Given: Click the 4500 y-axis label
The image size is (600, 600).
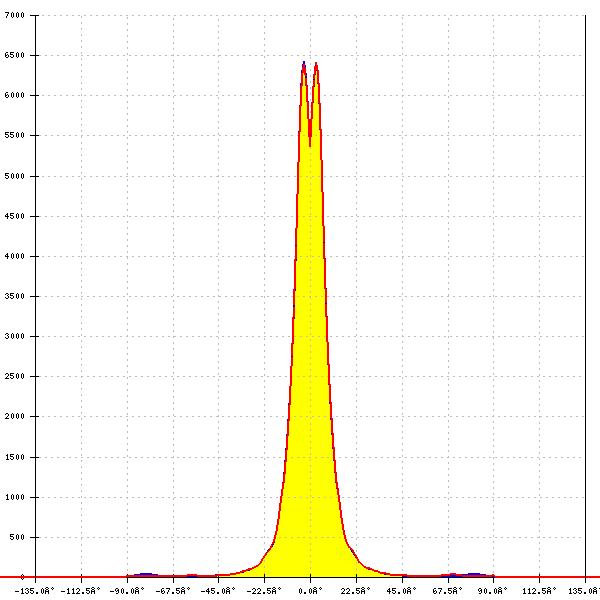Looking at the screenshot, I should point(15,216).
